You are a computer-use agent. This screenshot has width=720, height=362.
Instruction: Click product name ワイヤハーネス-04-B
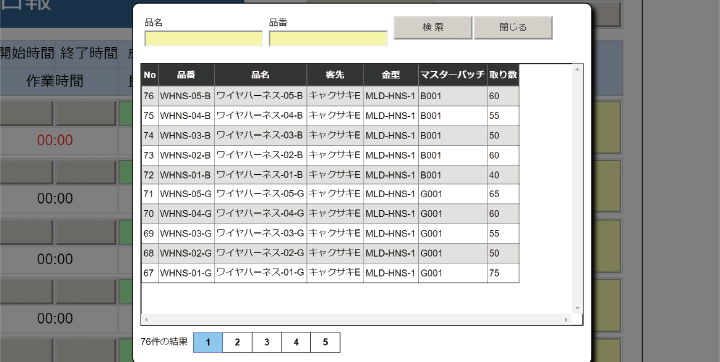point(259,116)
